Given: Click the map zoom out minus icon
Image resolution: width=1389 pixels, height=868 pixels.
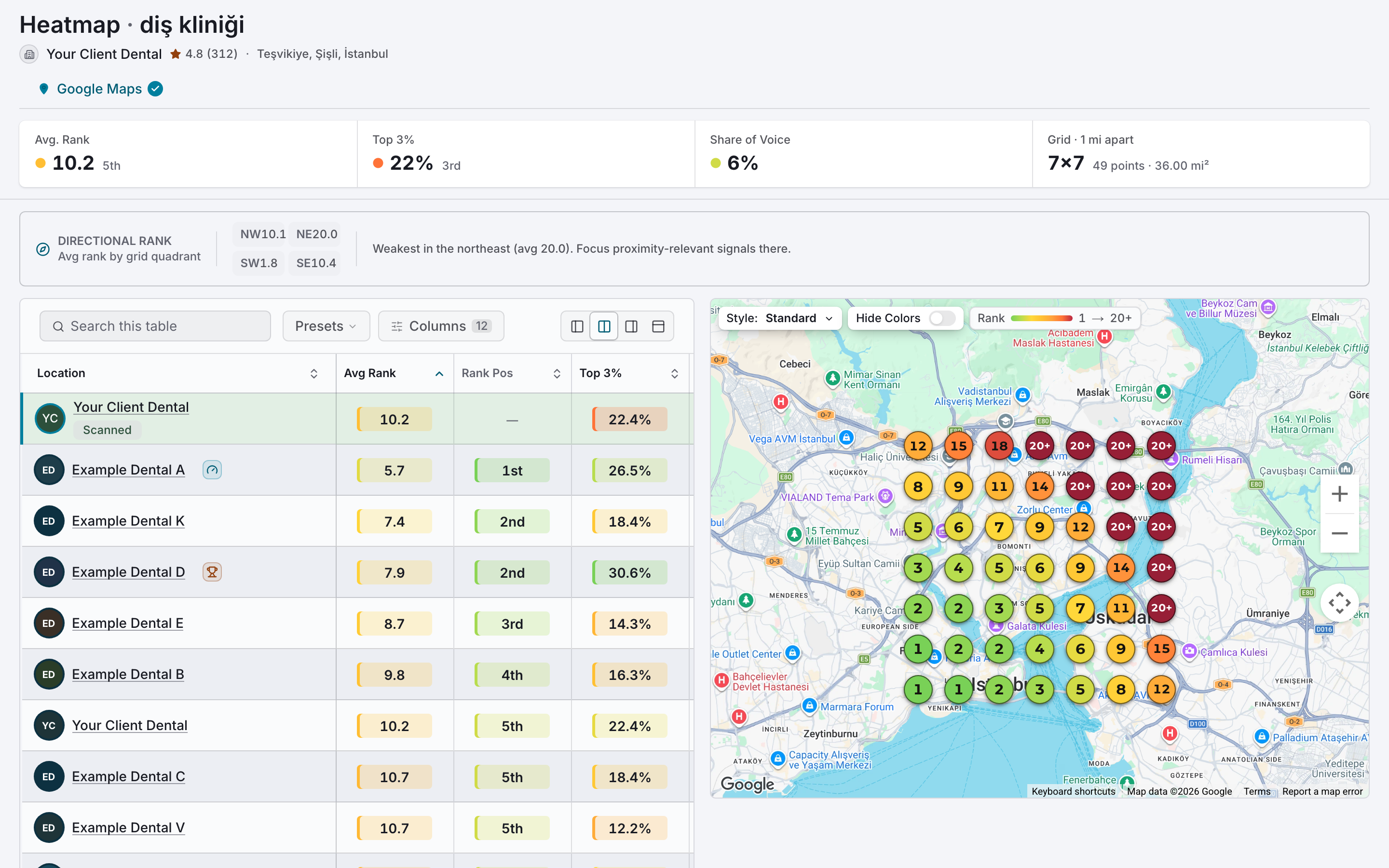Looking at the screenshot, I should [x=1339, y=533].
